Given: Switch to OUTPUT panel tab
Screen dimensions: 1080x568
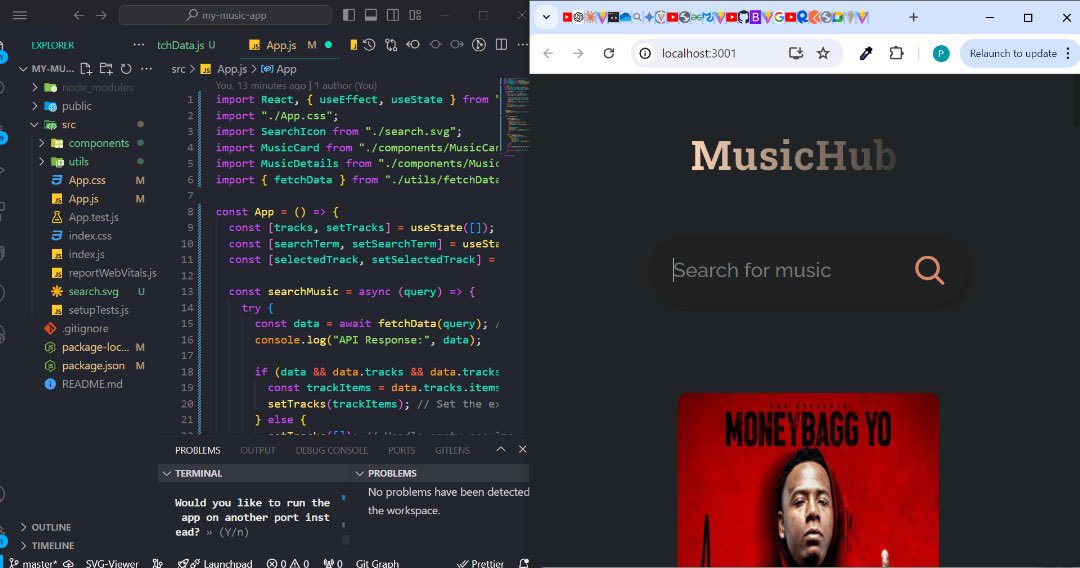Looking at the screenshot, I should (258, 450).
